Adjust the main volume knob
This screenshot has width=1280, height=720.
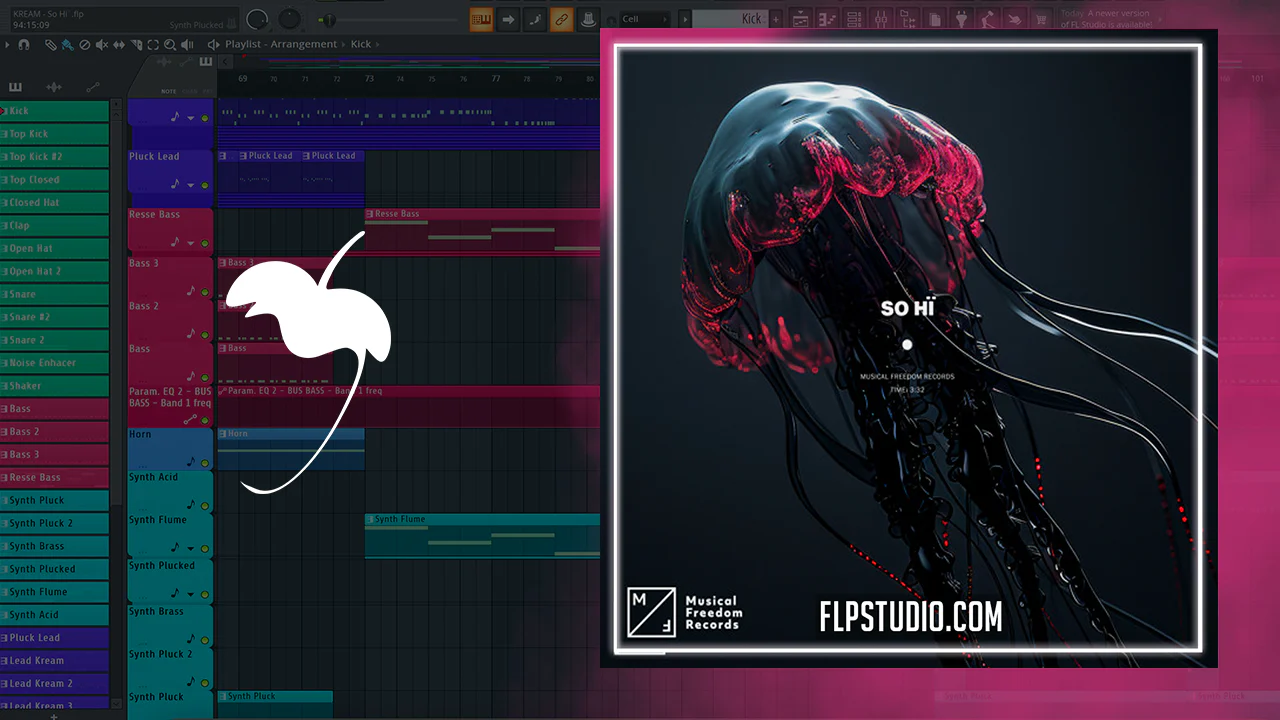[257, 19]
